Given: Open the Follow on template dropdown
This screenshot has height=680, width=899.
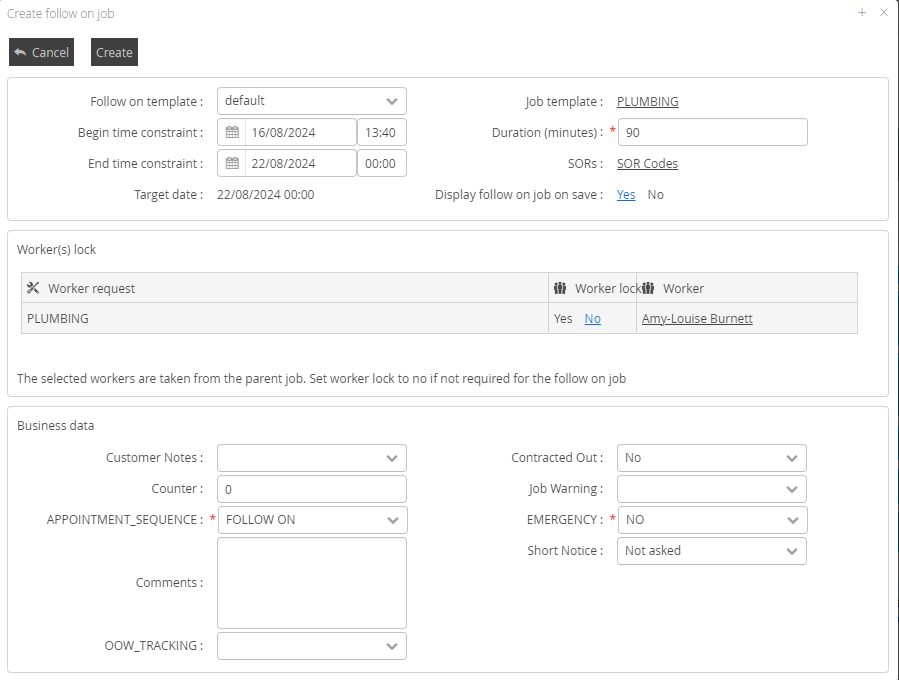Looking at the screenshot, I should point(391,101).
